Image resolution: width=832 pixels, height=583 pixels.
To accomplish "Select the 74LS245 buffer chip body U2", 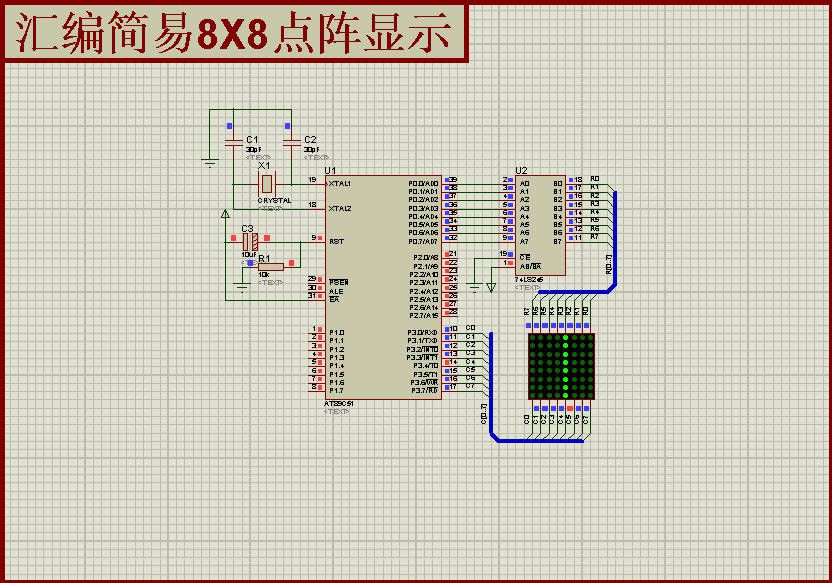I will pyautogui.click(x=540, y=225).
